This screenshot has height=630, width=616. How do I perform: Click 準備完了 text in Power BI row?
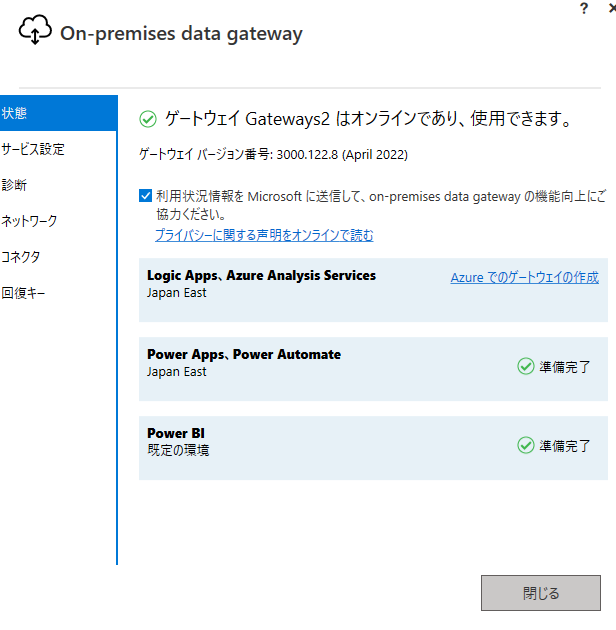565,446
